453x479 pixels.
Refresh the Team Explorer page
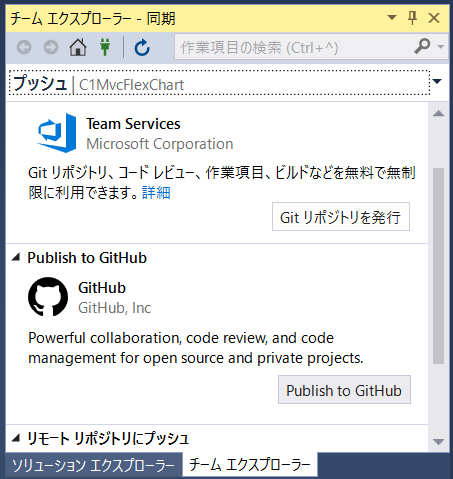(x=142, y=47)
